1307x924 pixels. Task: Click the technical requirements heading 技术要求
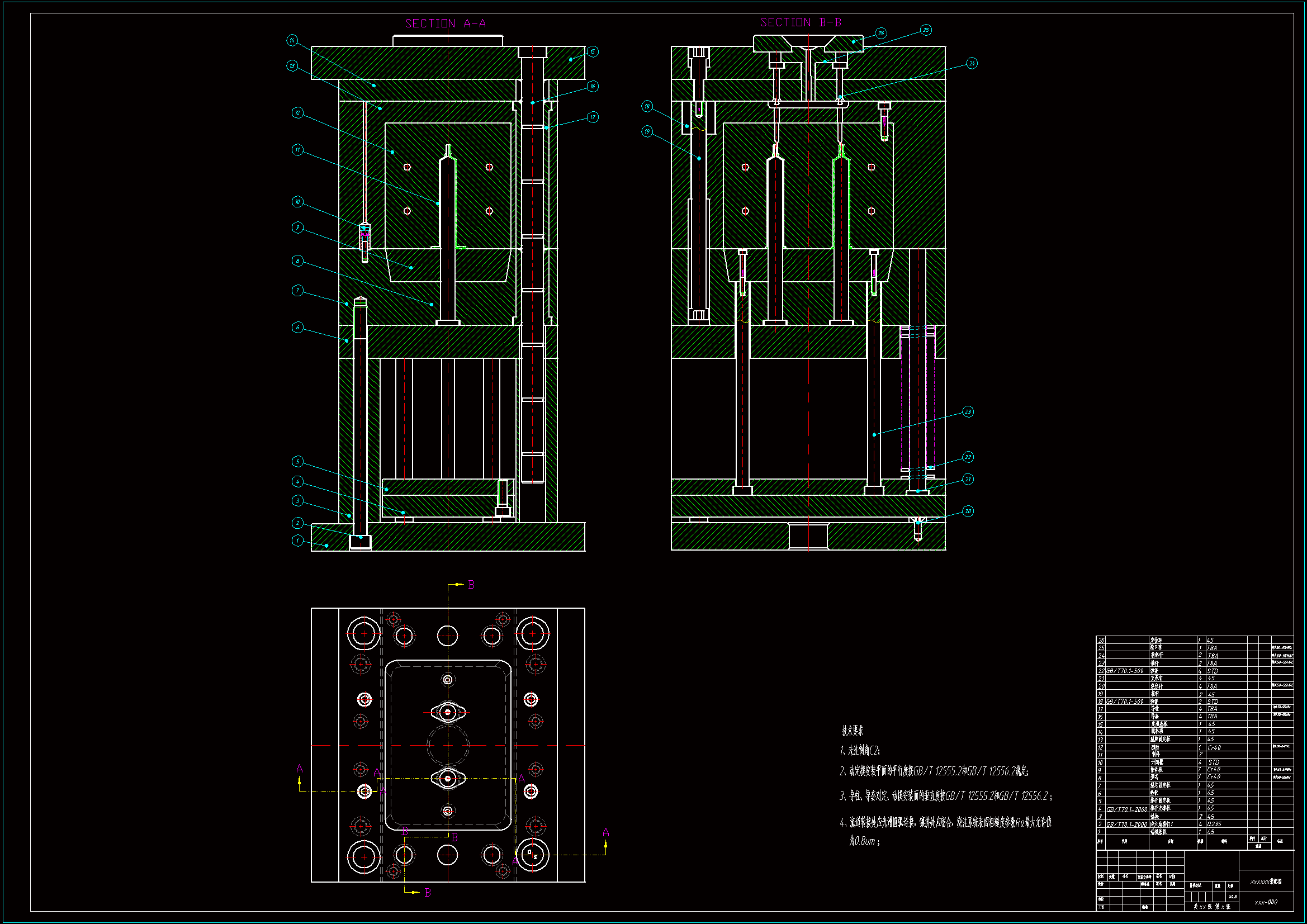click(852, 731)
